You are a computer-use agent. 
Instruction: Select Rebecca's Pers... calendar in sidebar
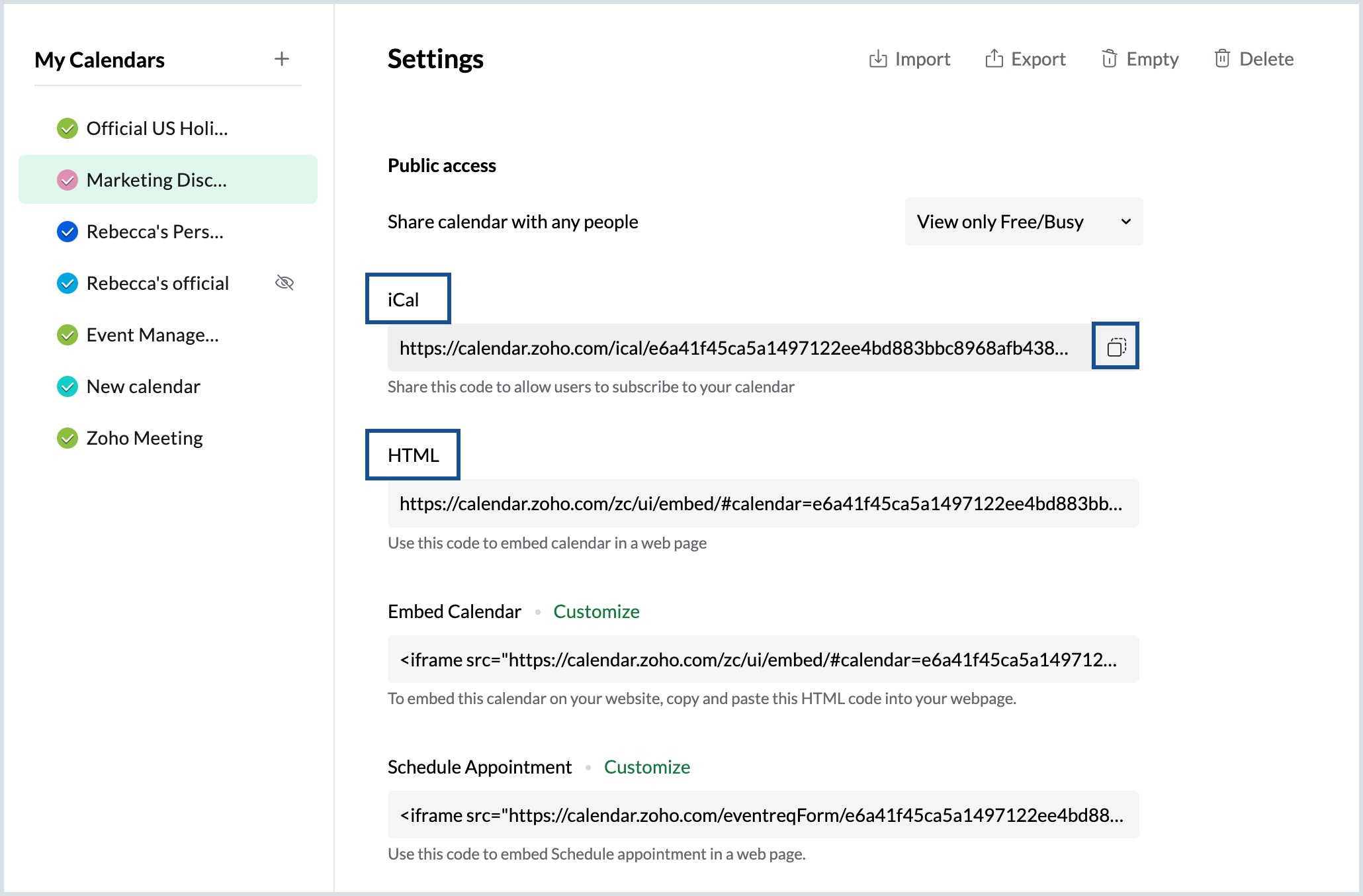155,232
